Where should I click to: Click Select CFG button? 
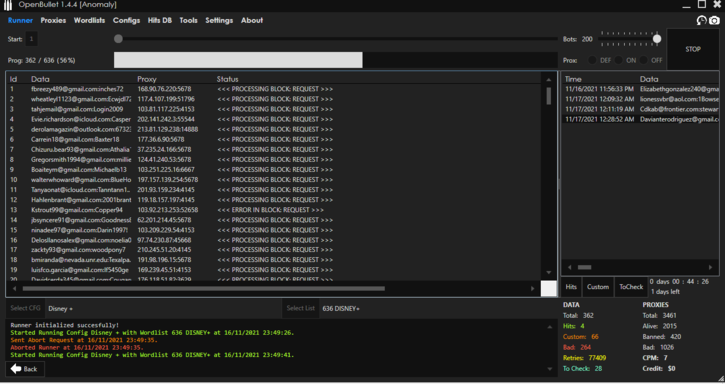click(25, 308)
